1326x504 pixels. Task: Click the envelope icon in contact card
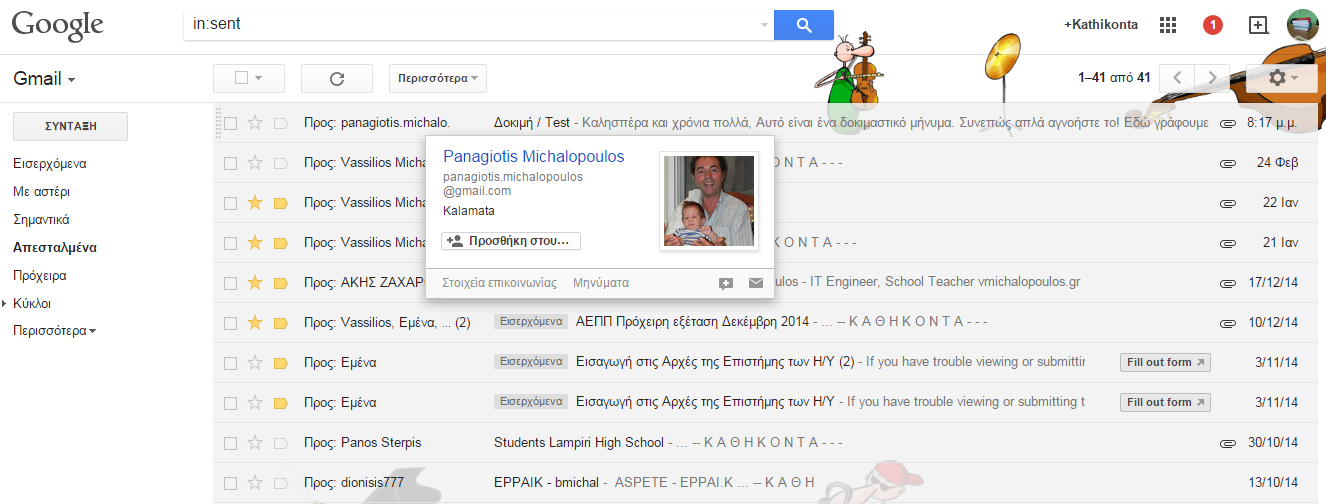point(756,283)
